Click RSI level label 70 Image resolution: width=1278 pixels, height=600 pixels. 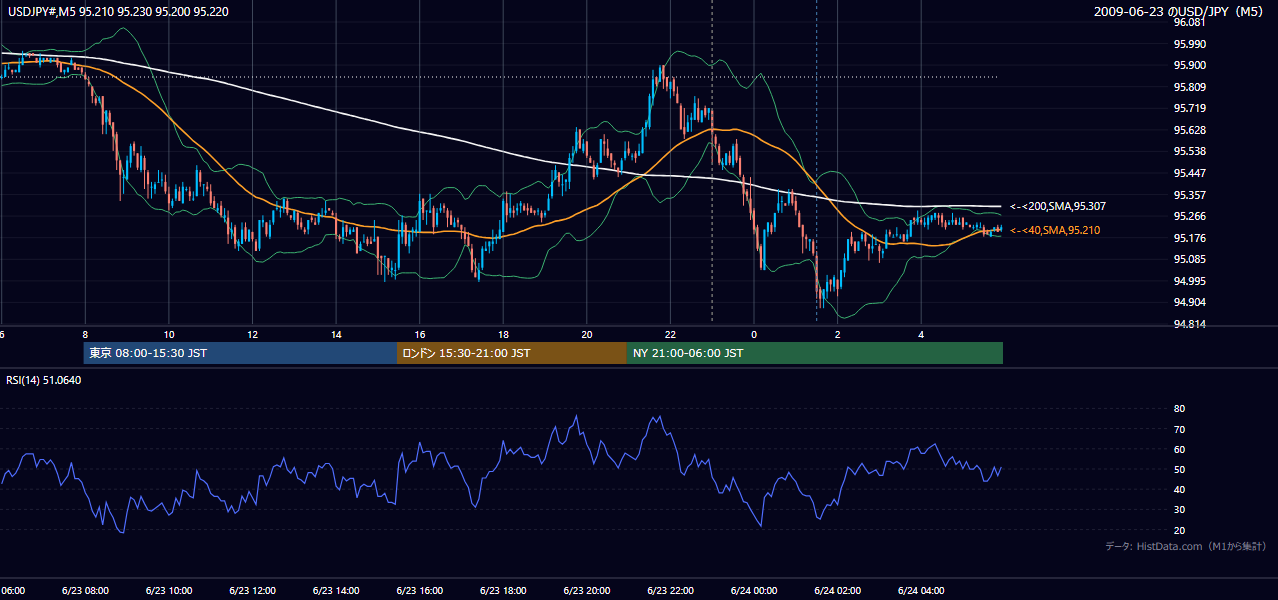pyautogui.click(x=1179, y=429)
